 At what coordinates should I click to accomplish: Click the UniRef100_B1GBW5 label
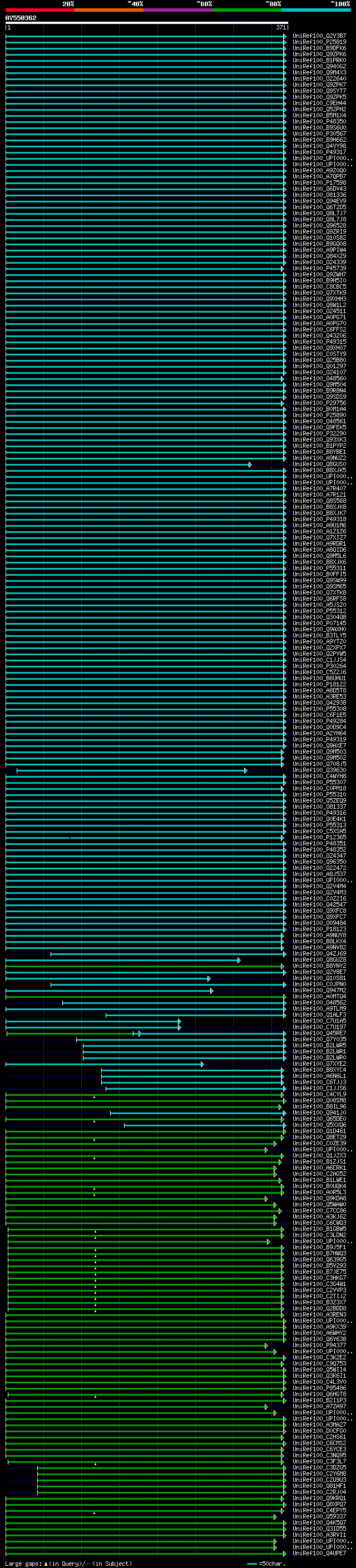319,1229
